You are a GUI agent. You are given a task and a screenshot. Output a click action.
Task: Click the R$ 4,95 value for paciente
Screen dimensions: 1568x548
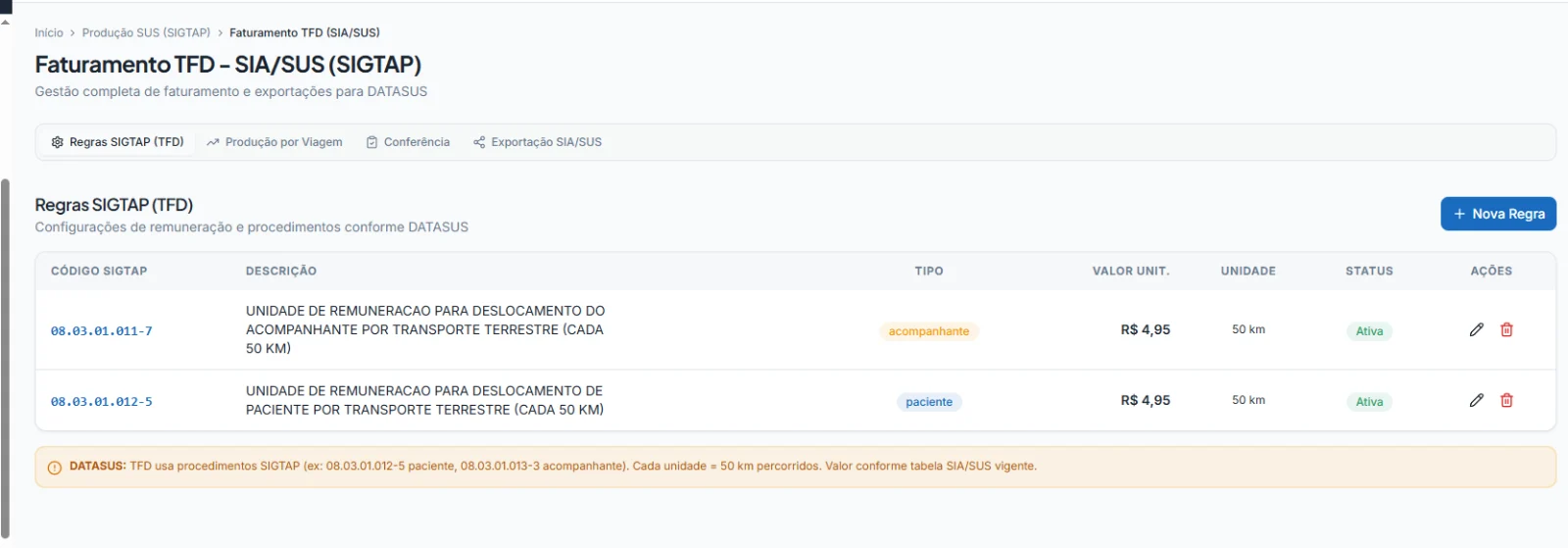(1146, 400)
